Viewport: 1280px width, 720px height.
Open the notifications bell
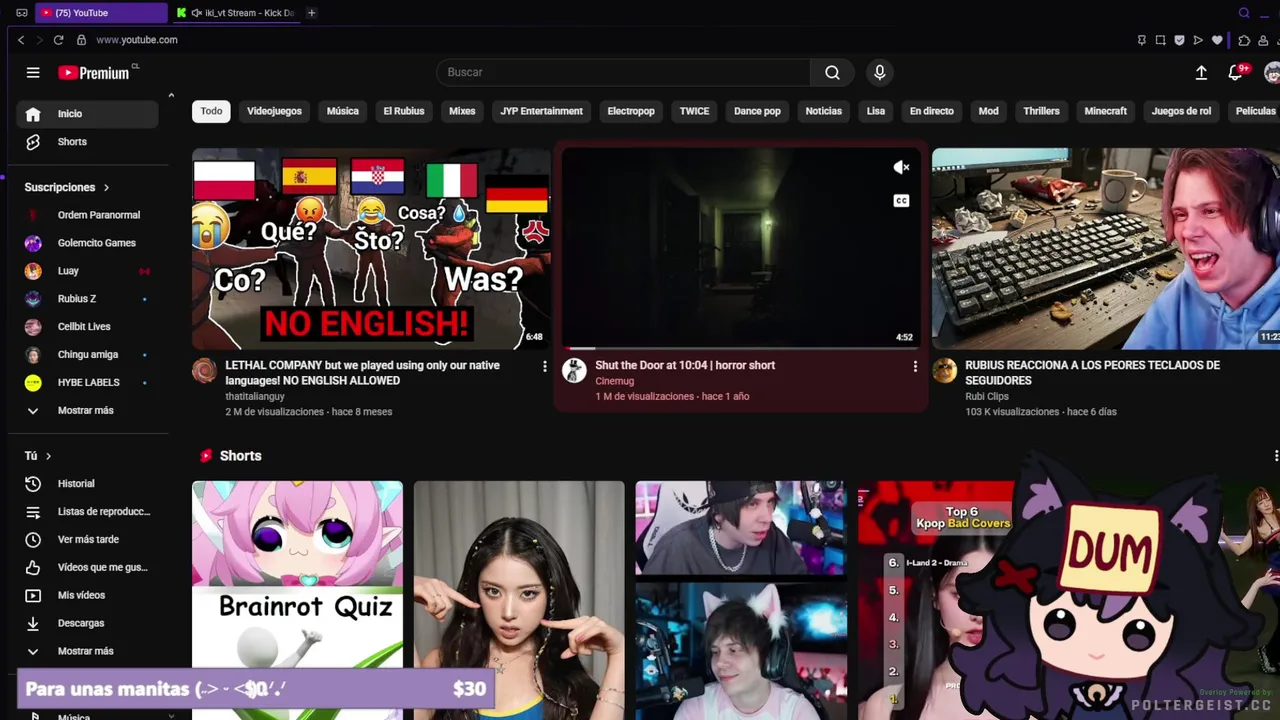click(x=1236, y=72)
